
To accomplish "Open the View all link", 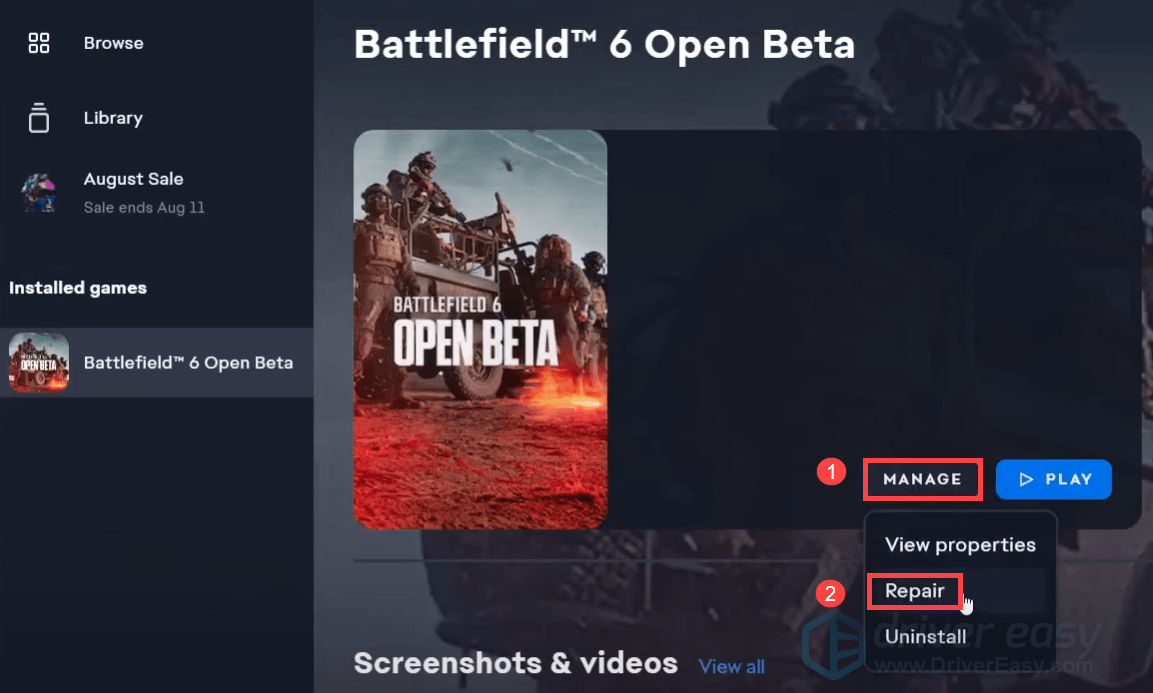I will click(x=731, y=667).
